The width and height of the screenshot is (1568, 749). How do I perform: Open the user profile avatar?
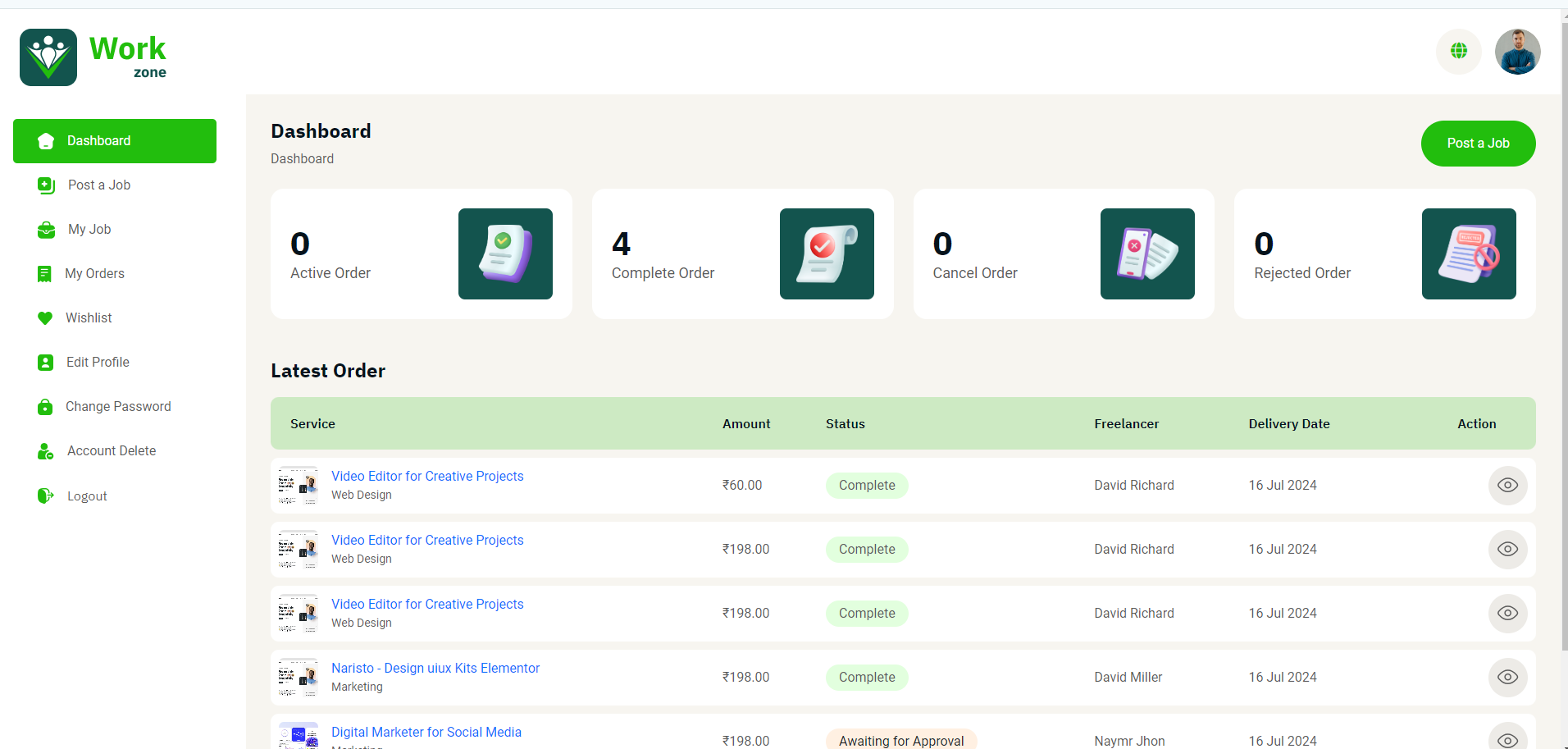coord(1517,52)
